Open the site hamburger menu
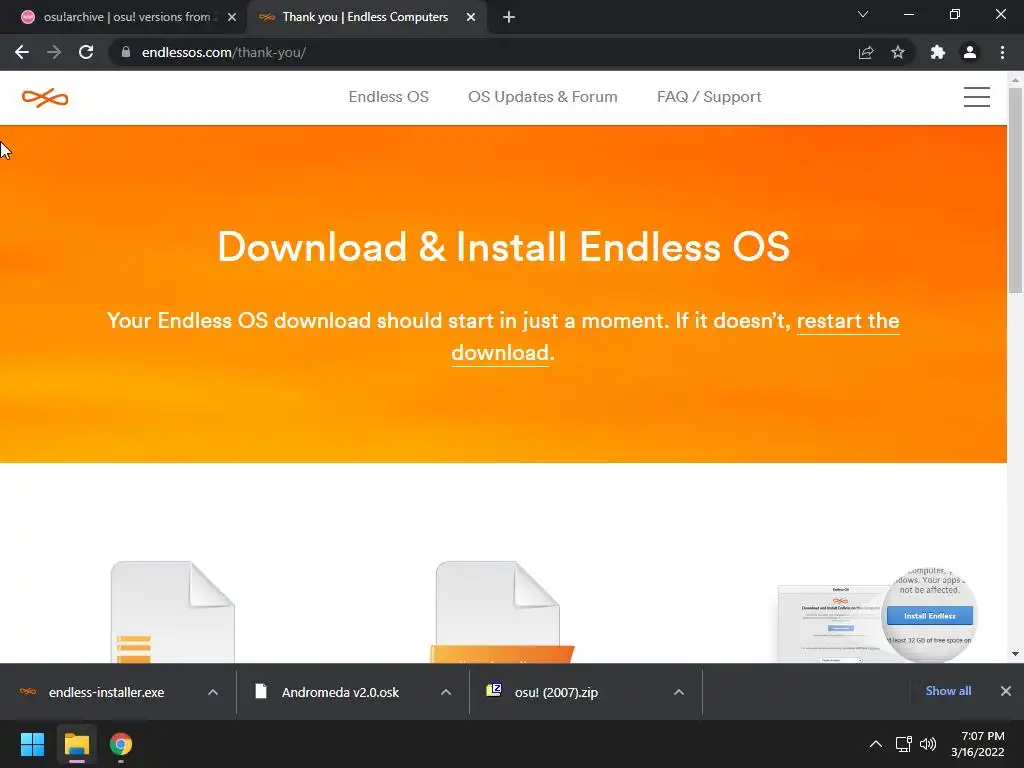The height and width of the screenshot is (768, 1024). point(976,97)
